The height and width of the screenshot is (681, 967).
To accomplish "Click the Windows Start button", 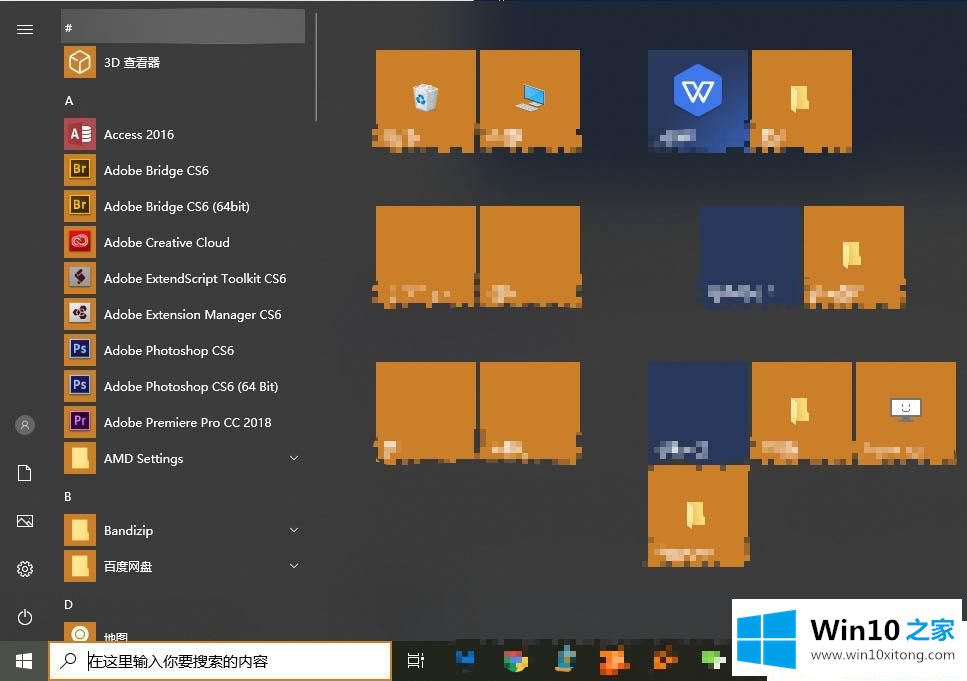I will click(24, 661).
